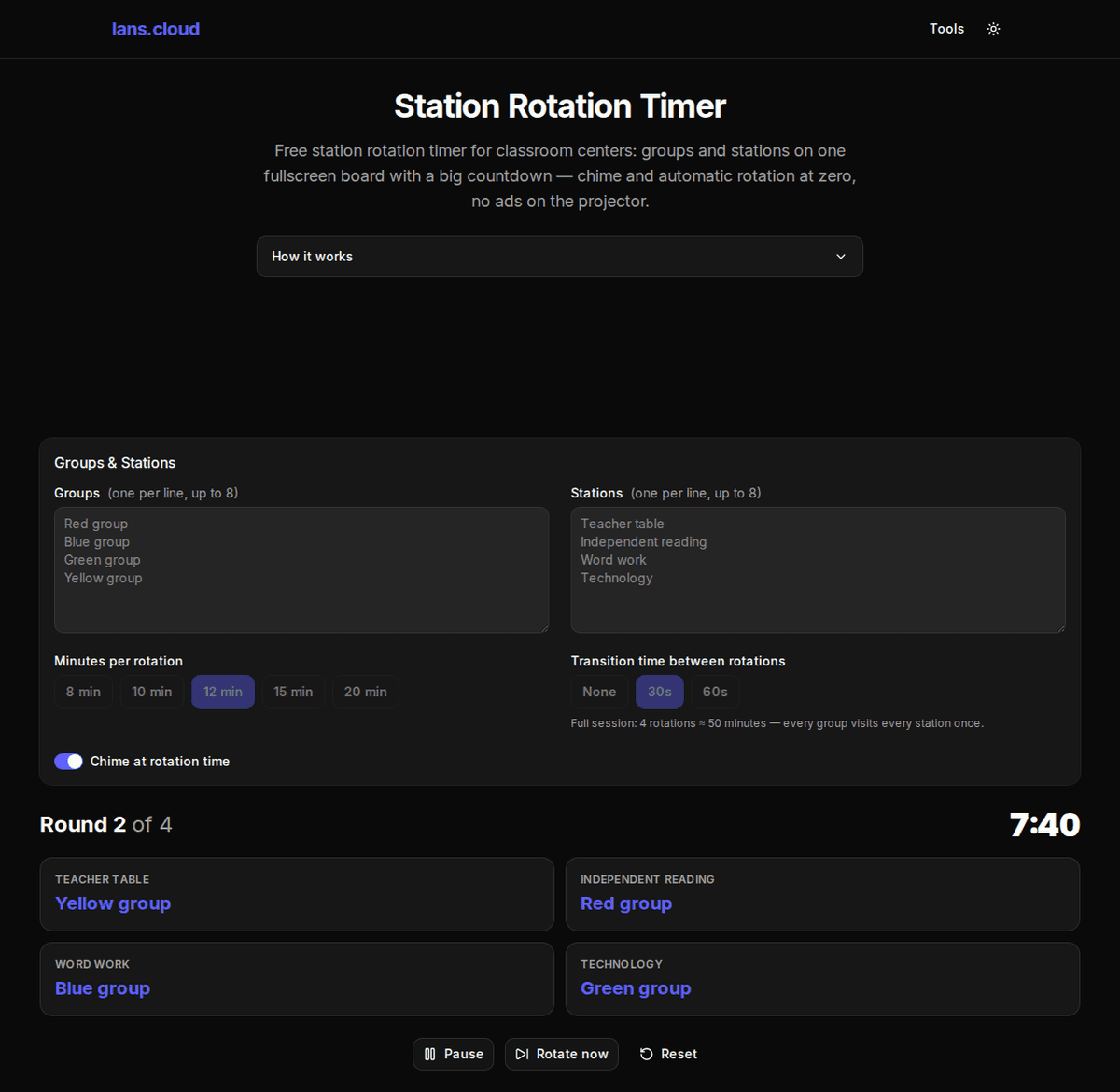Viewport: 1120px width, 1092px height.
Task: Pause the rotation countdown
Action: coord(454,1054)
